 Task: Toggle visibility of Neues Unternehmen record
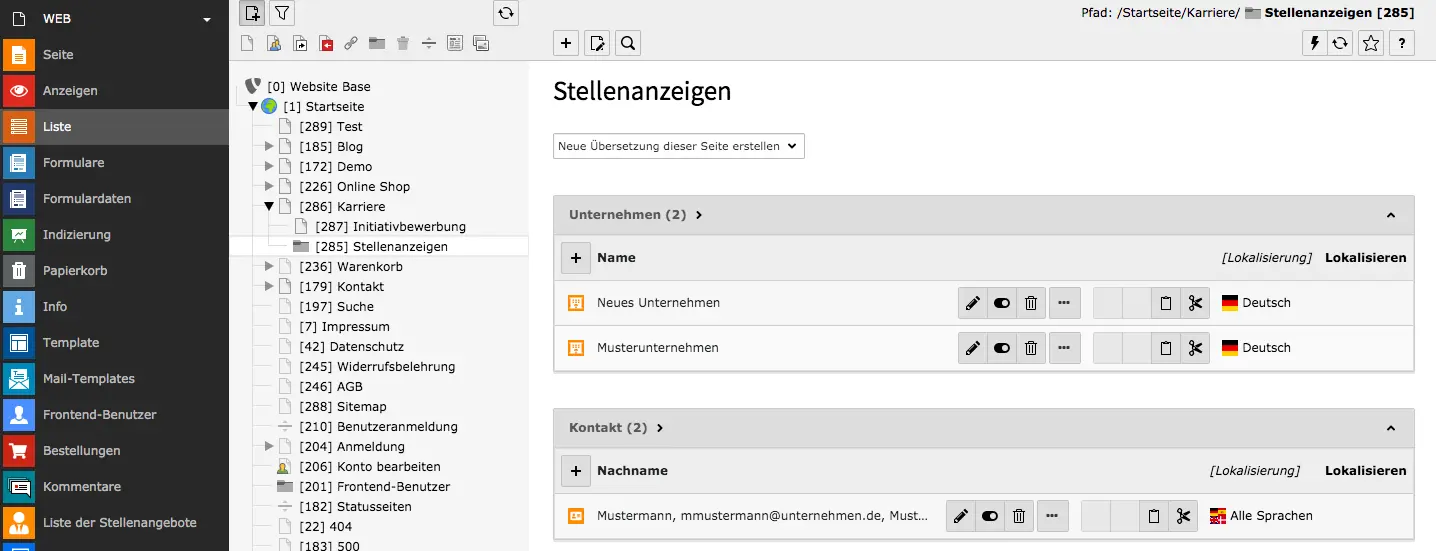tap(1001, 303)
